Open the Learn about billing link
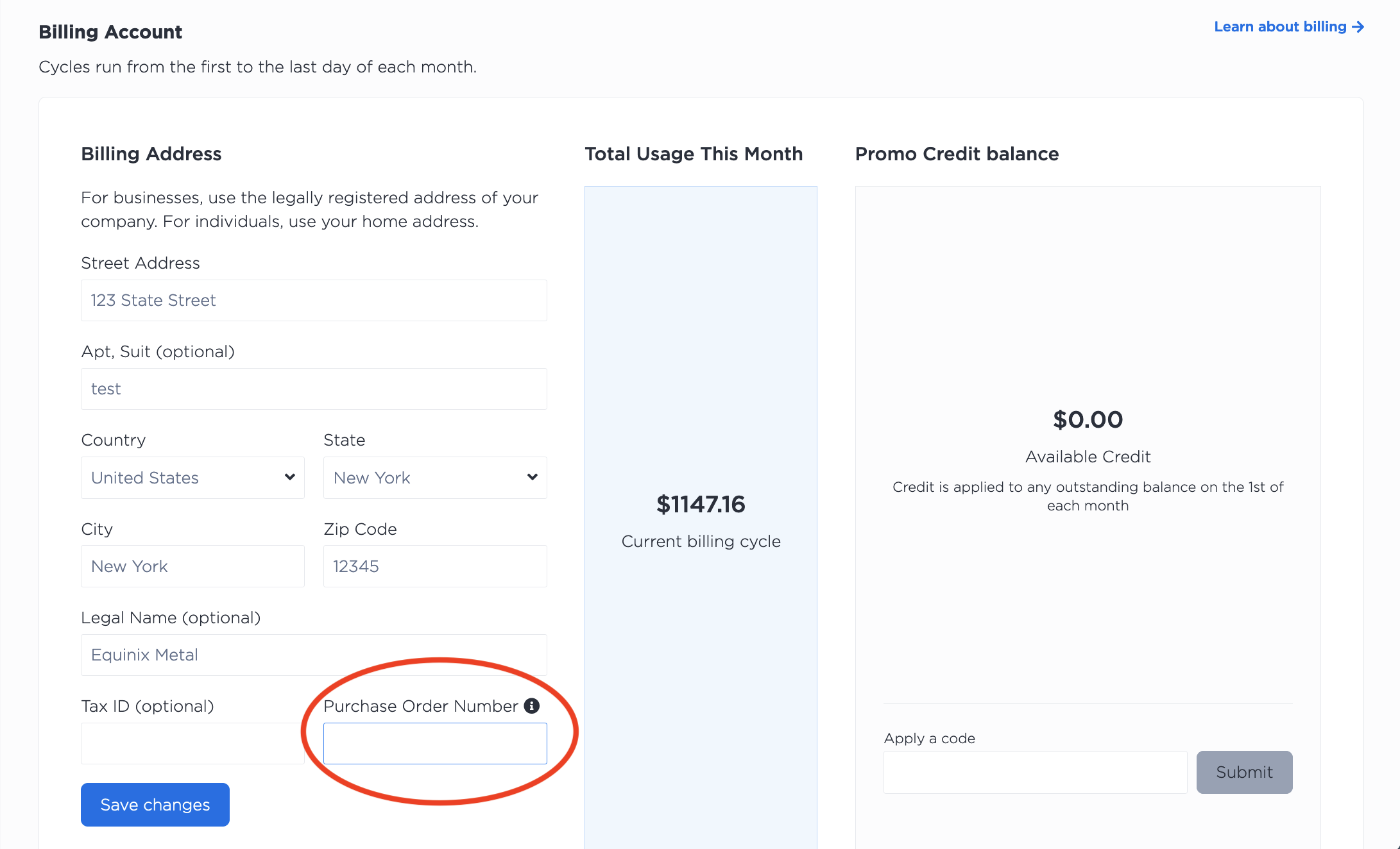Viewport: 1400px width, 849px height. point(1289,27)
